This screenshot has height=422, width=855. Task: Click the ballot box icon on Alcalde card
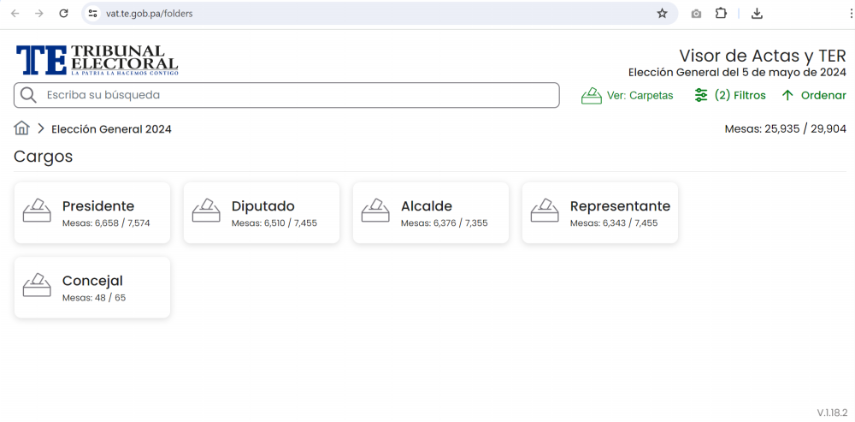[x=376, y=211]
